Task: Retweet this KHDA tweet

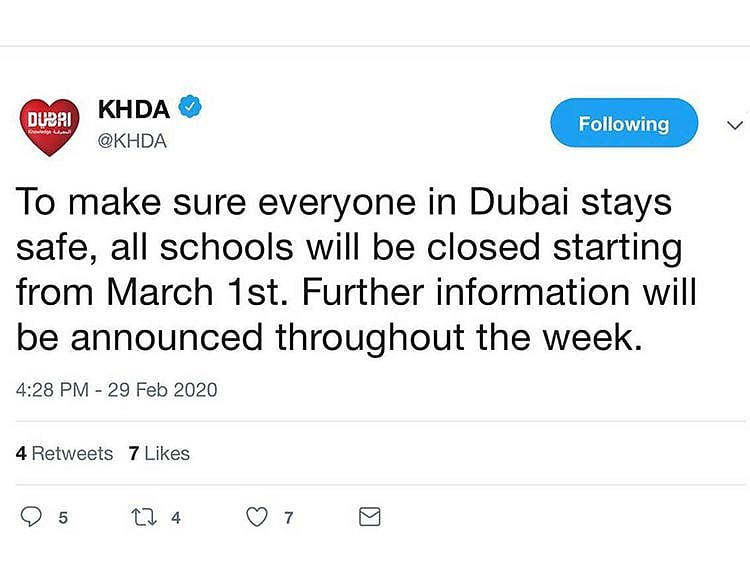Action: tap(145, 517)
